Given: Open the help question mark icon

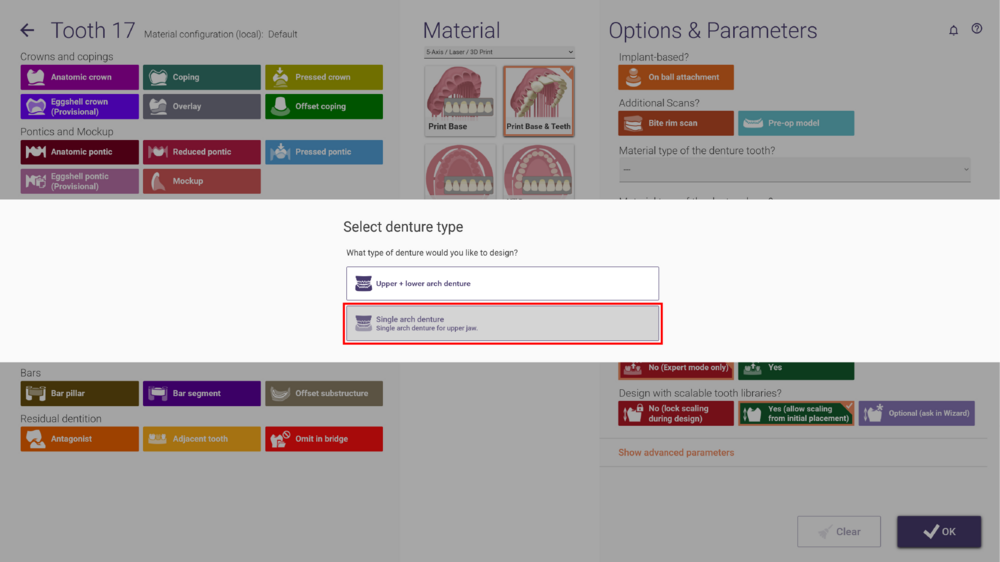Looking at the screenshot, I should tap(976, 29).
